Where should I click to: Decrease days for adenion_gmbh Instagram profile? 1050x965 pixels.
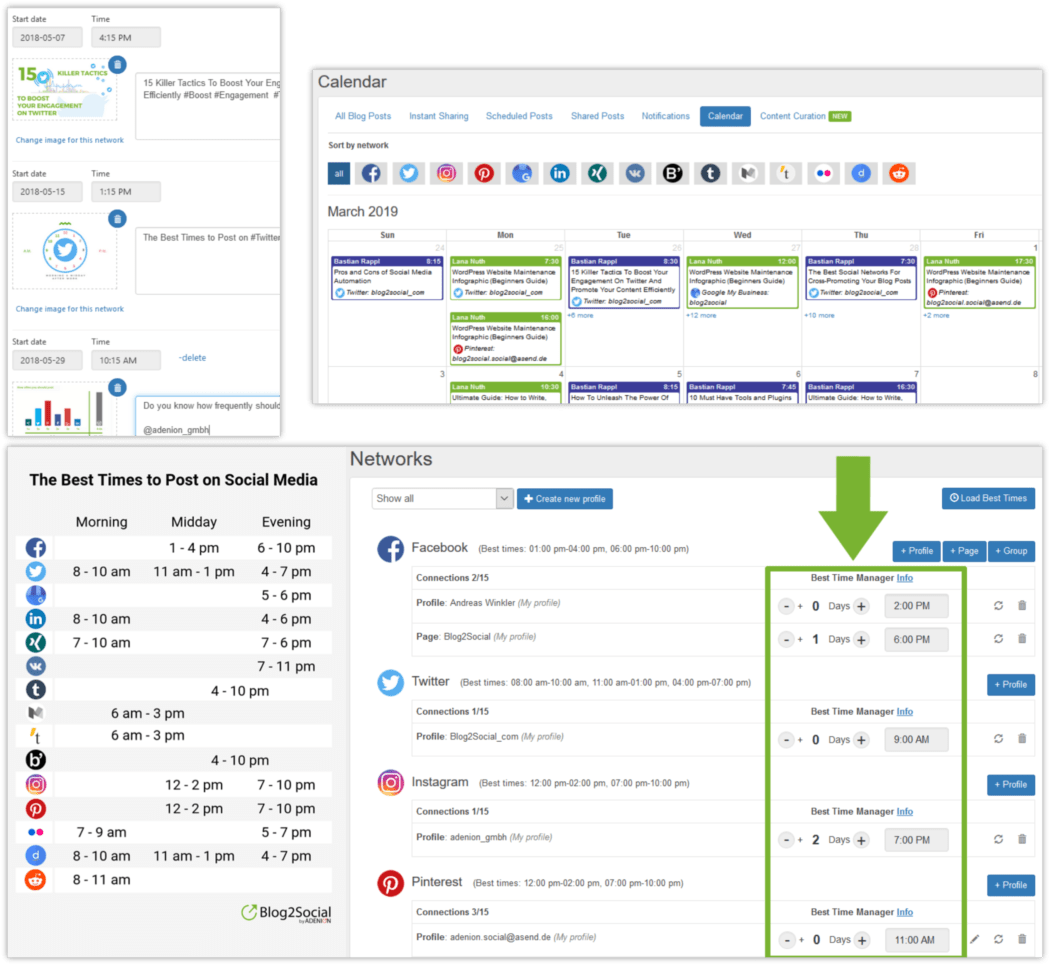click(x=786, y=840)
